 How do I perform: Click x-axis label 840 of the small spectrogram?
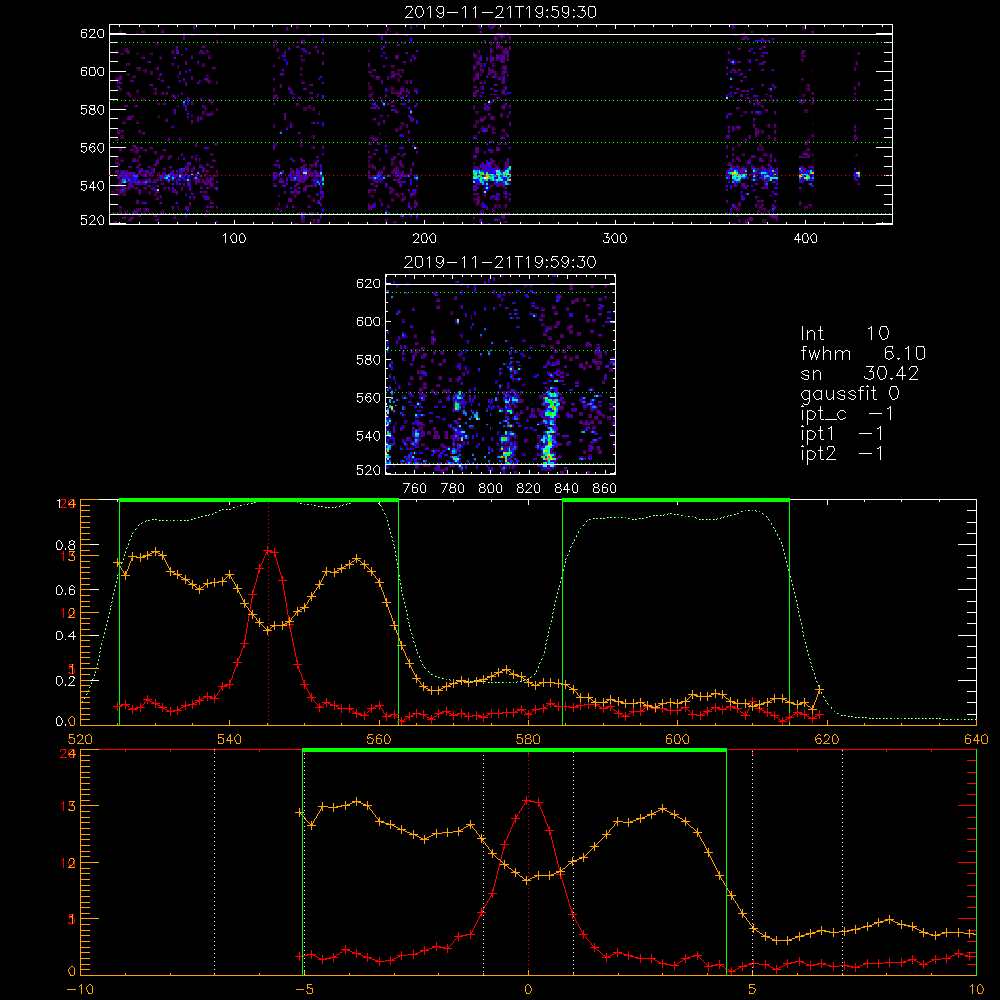pos(566,489)
